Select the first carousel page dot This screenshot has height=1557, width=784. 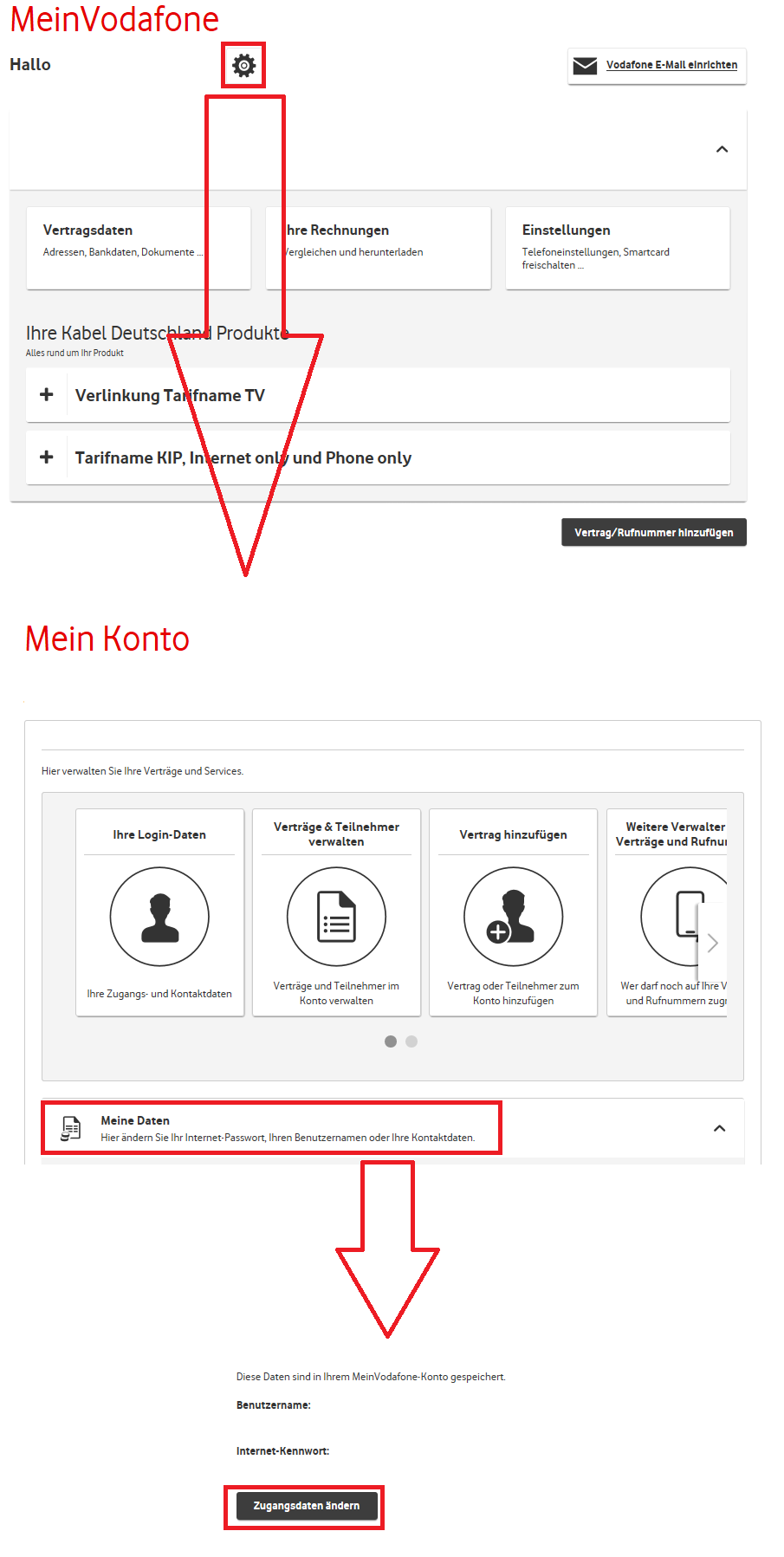(x=391, y=1041)
